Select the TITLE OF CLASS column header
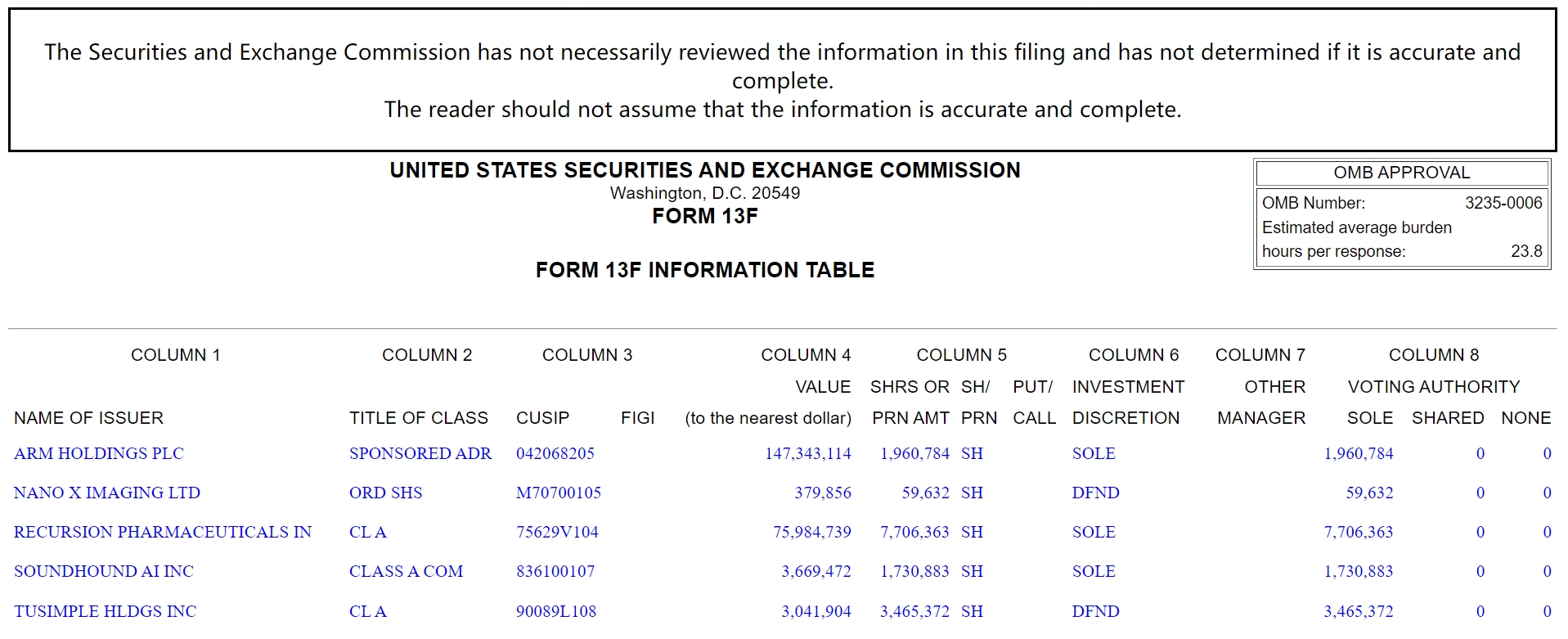1568x639 pixels. (x=419, y=418)
